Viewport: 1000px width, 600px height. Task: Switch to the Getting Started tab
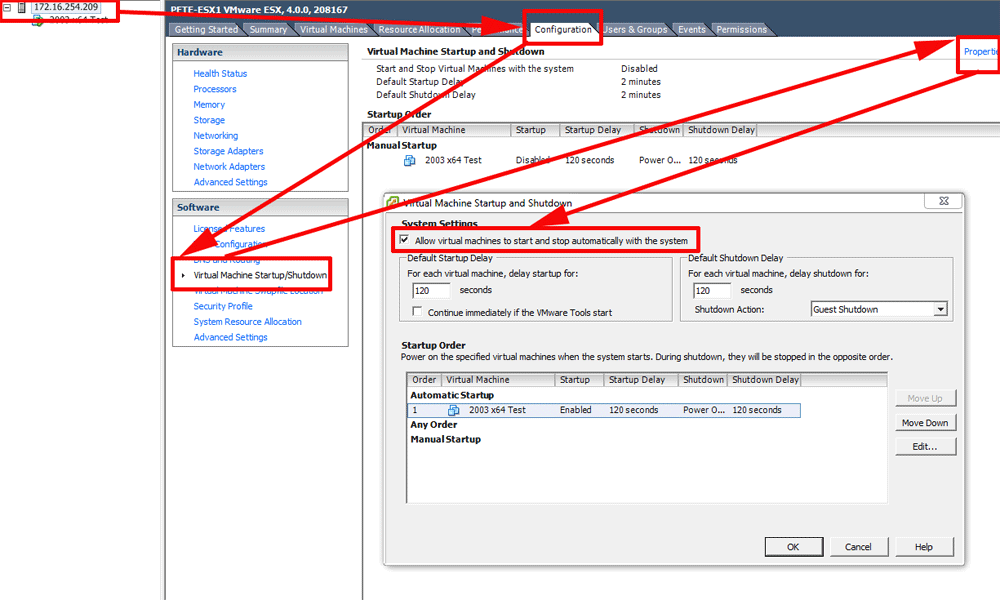pos(206,29)
